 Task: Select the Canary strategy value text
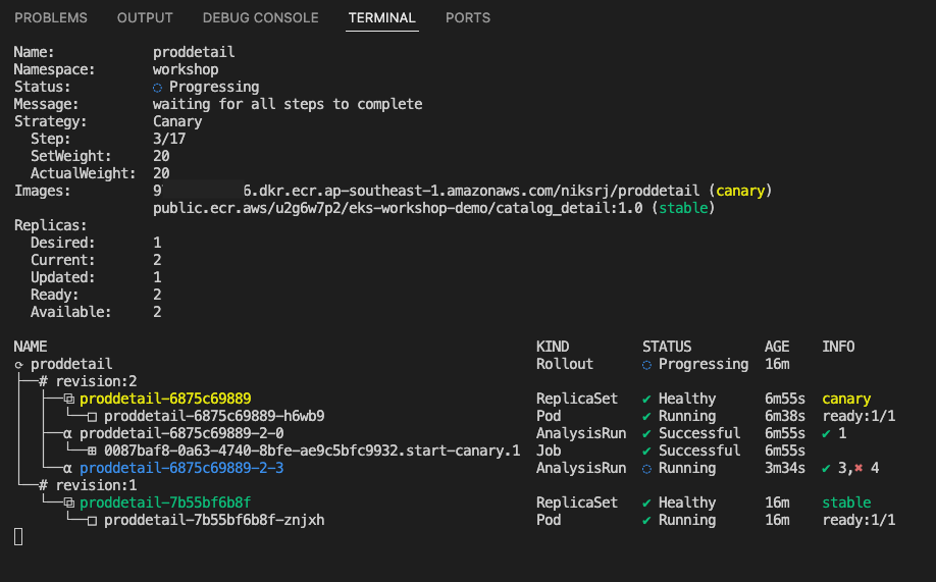[177, 121]
